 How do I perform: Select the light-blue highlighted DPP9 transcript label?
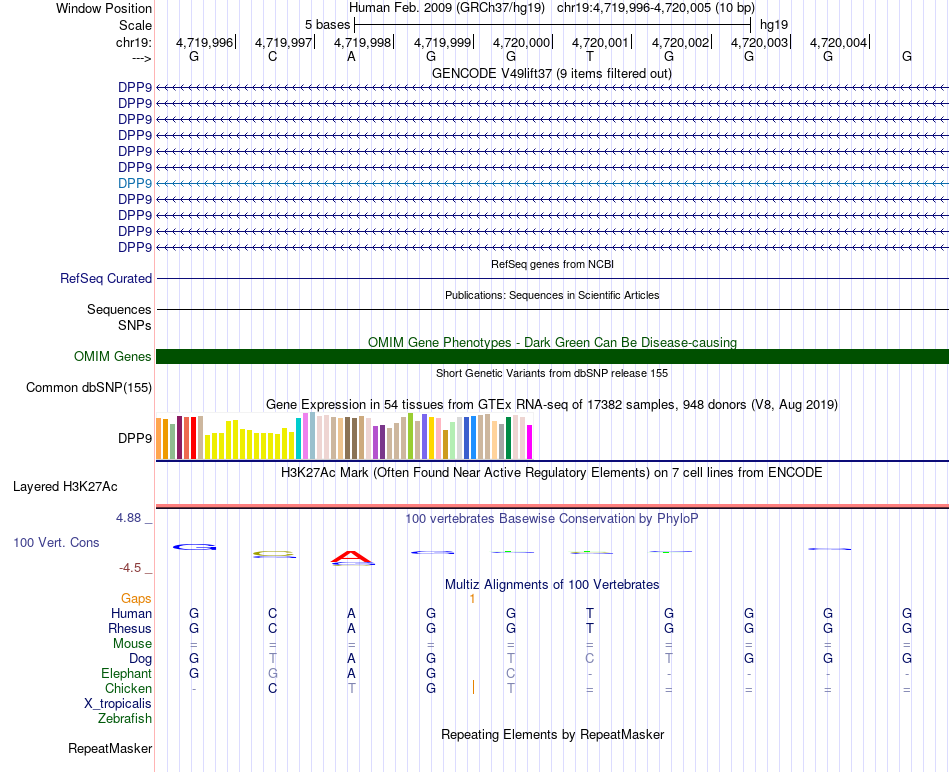coord(135,183)
